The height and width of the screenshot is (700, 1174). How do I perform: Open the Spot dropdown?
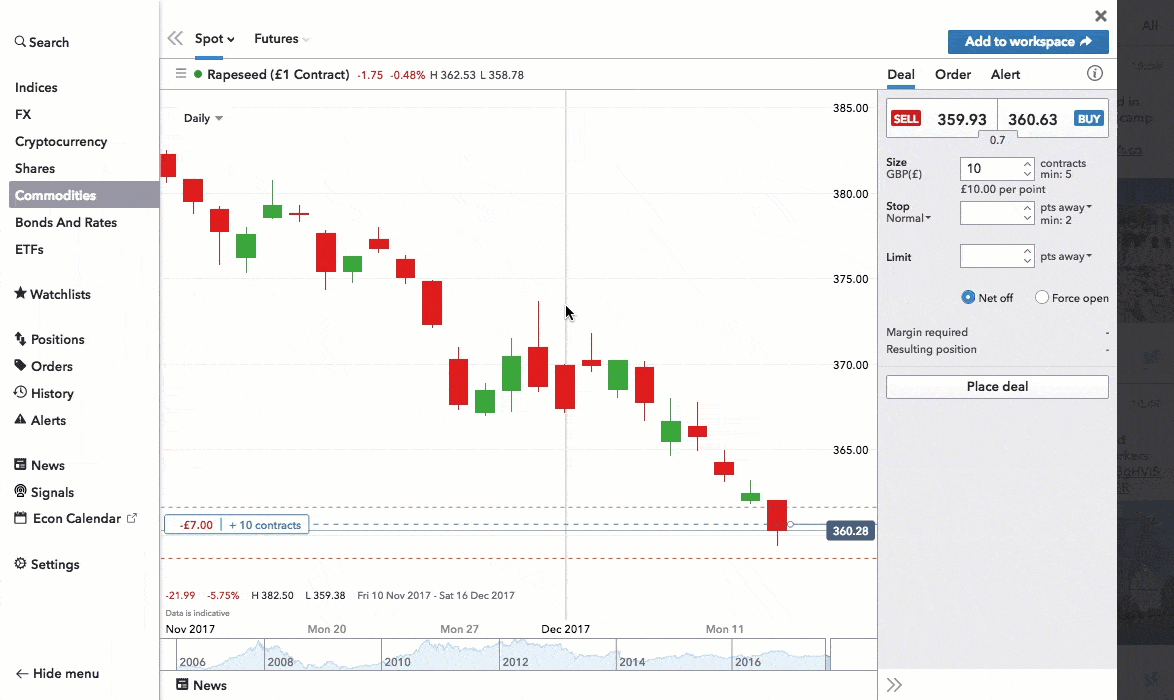[214, 39]
